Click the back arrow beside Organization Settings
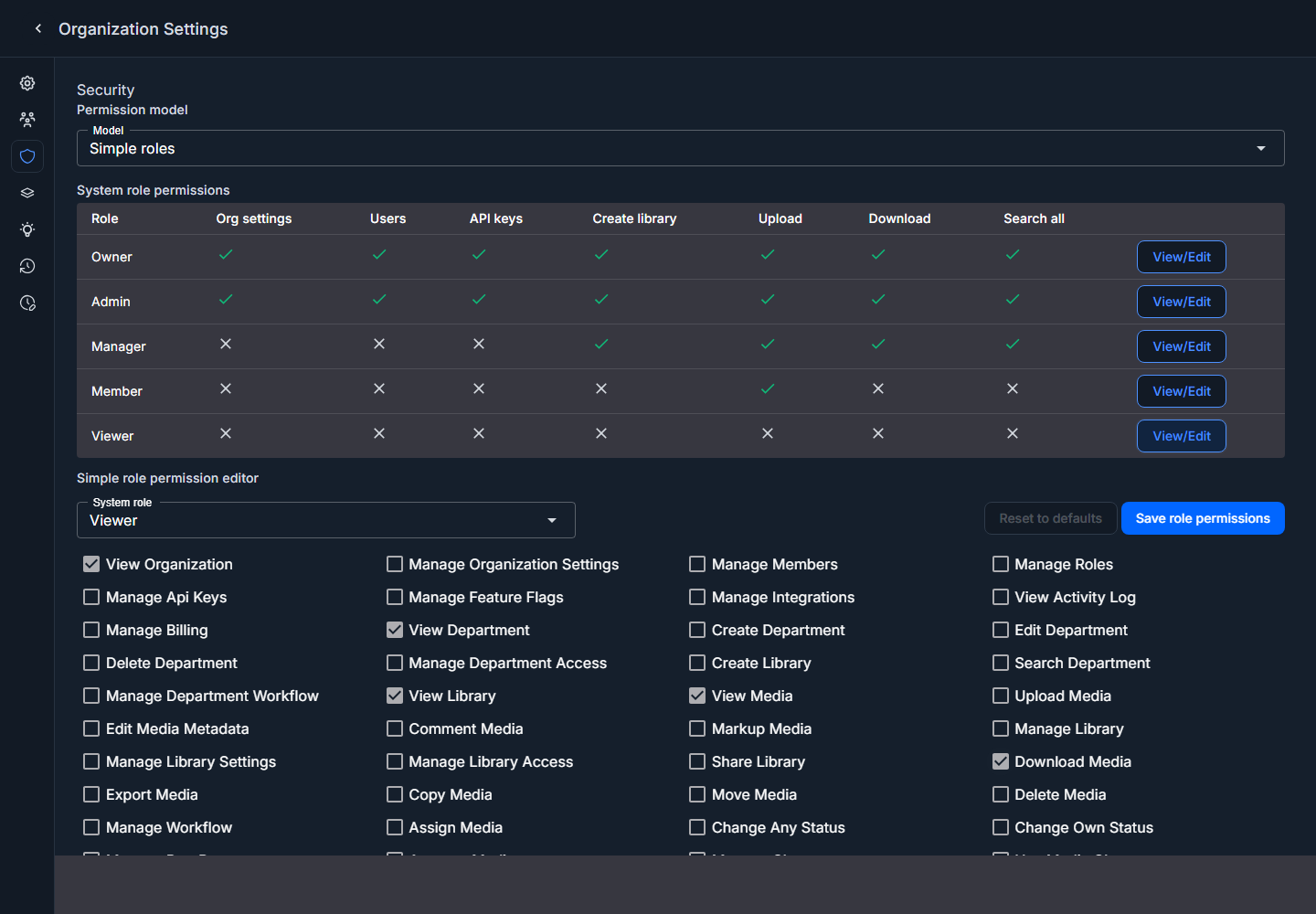The image size is (1316, 914). pyautogui.click(x=38, y=28)
